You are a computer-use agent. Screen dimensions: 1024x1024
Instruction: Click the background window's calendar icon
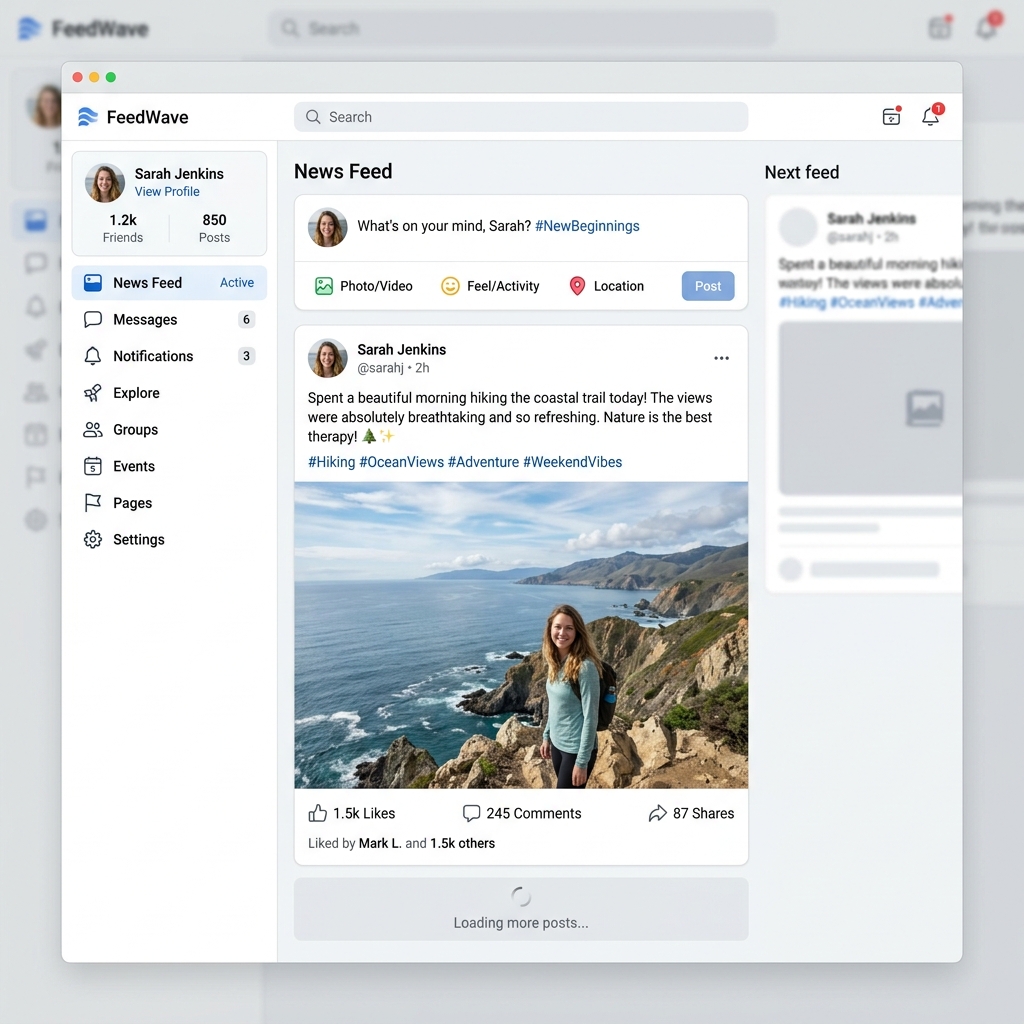coord(940,27)
